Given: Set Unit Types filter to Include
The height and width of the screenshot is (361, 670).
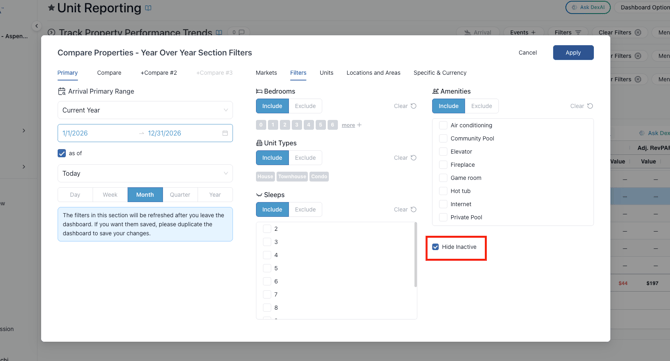Looking at the screenshot, I should (272, 158).
